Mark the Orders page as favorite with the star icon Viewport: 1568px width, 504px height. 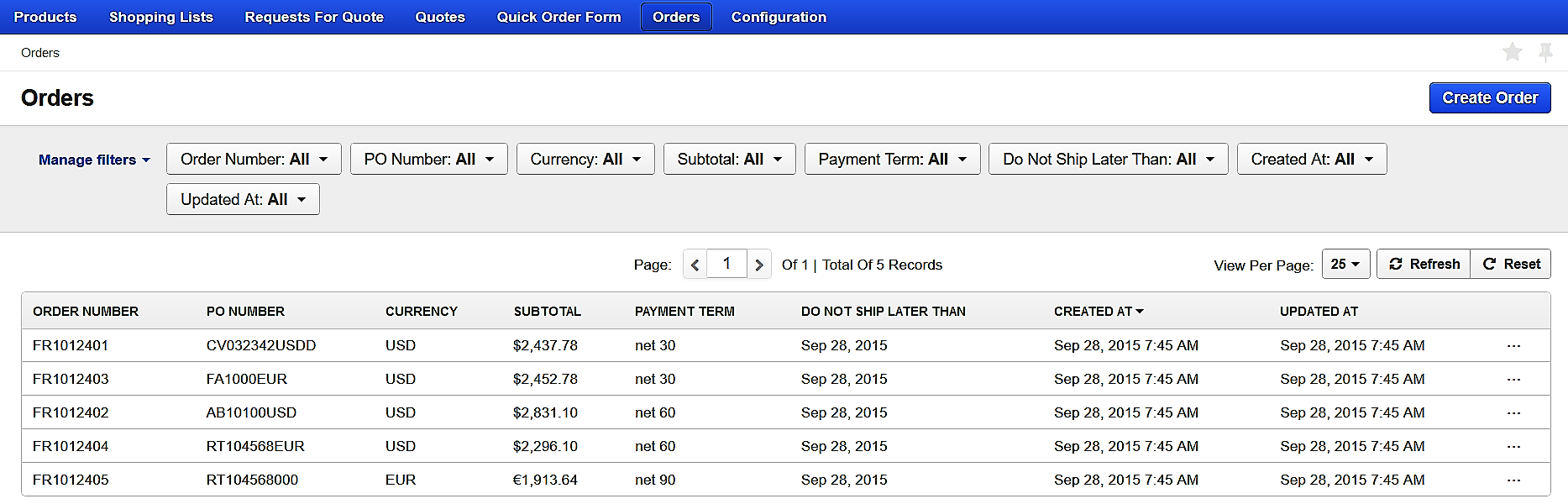click(x=1512, y=53)
